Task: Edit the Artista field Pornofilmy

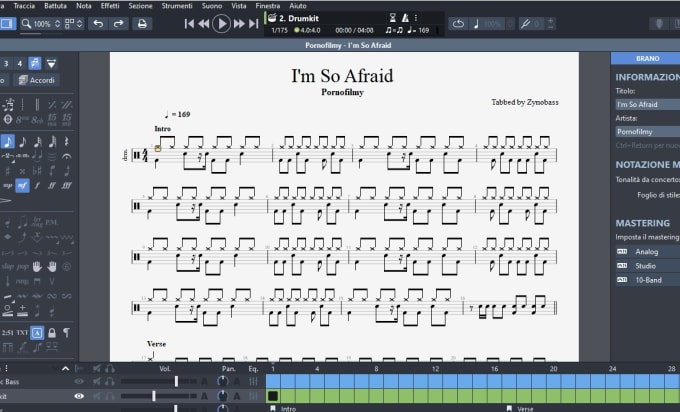Action: click(648, 131)
